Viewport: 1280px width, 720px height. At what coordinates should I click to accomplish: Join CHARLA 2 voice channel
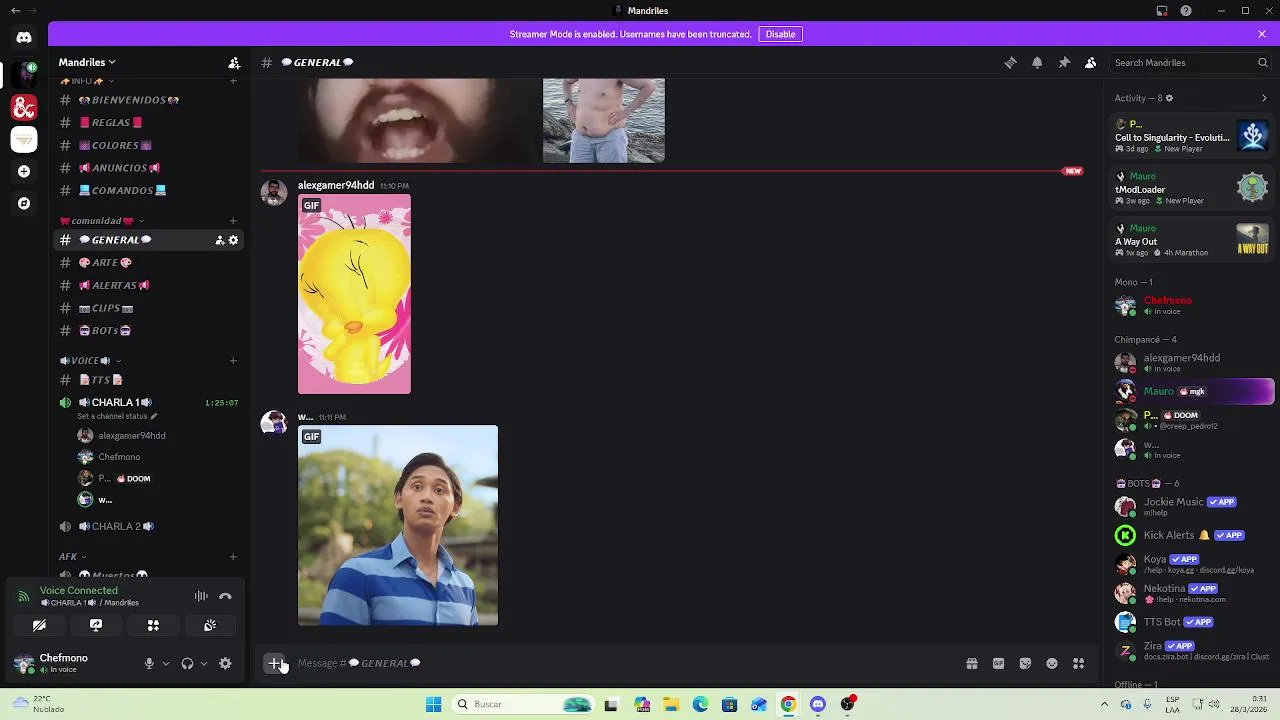click(148, 526)
